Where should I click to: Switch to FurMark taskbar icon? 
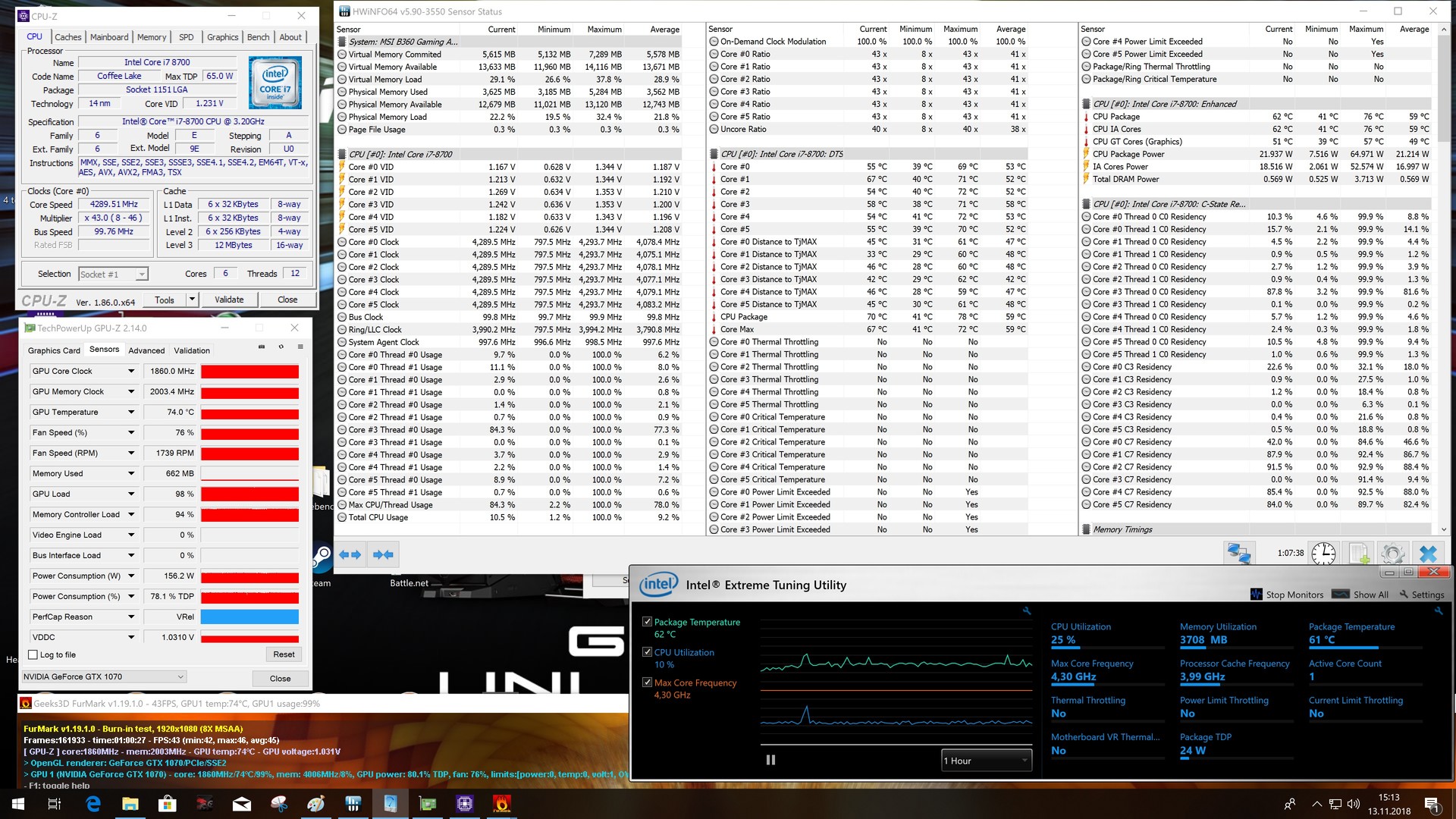click(501, 804)
